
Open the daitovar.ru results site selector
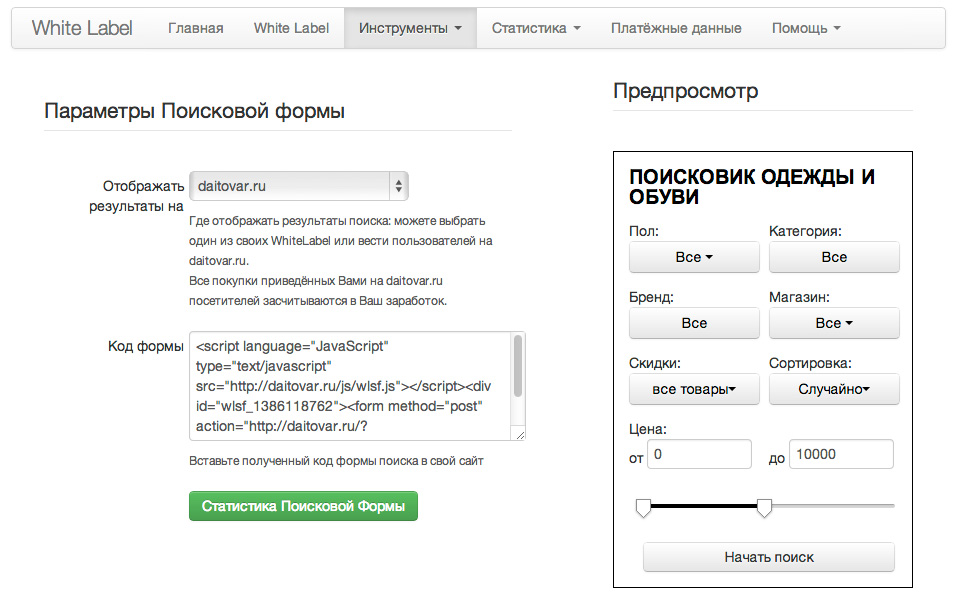point(299,186)
